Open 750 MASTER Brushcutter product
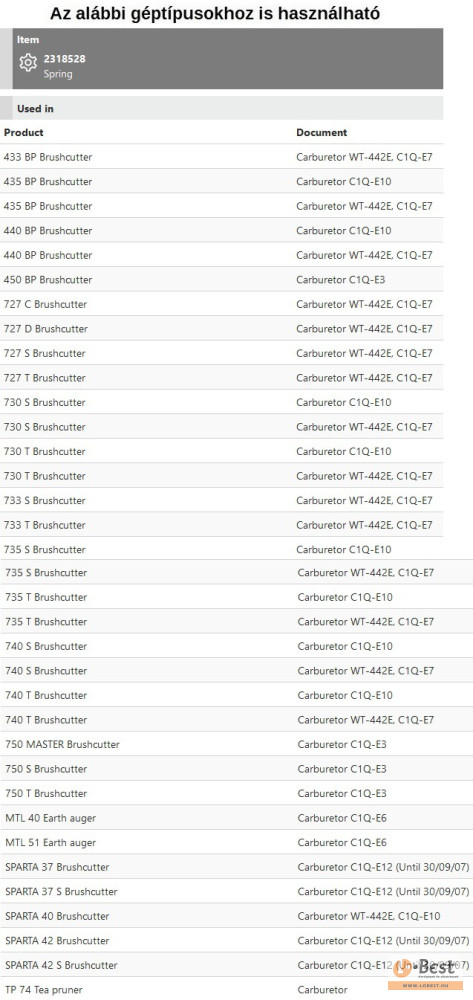 [x=62, y=744]
